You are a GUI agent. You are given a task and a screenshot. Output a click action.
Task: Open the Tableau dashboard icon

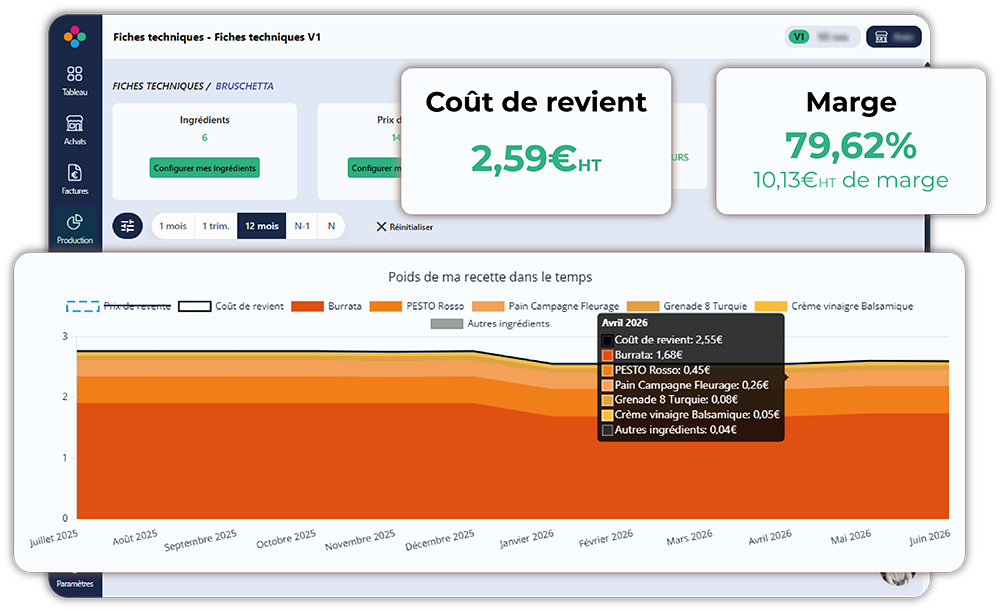click(75, 74)
